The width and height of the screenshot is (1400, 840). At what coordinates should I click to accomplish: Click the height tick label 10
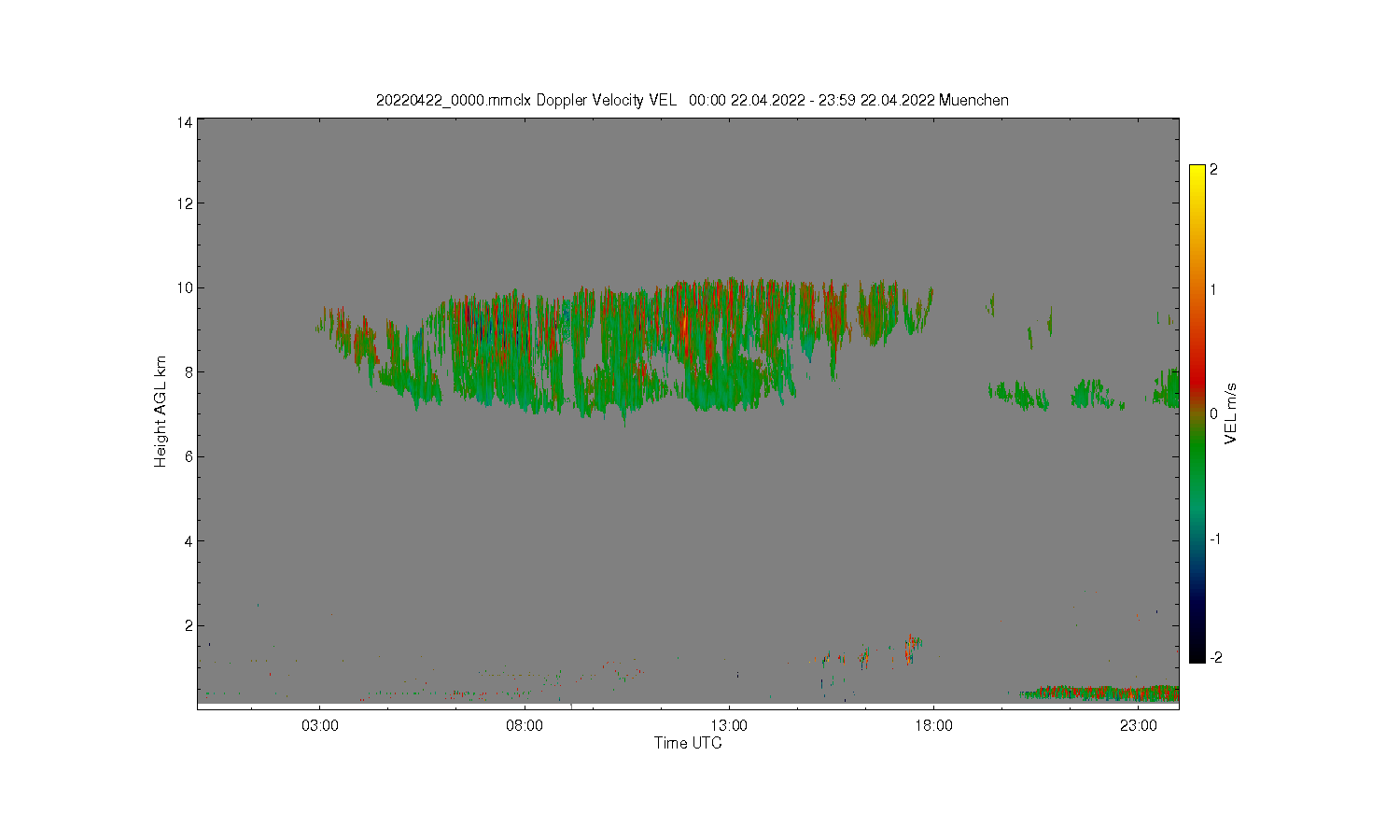185,287
